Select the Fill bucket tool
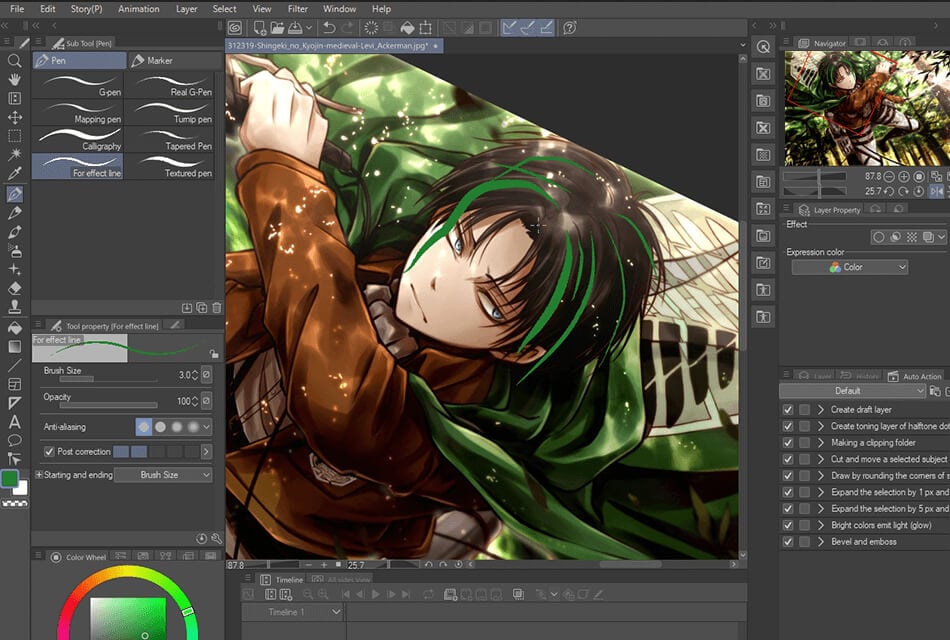950x640 pixels. [15, 327]
